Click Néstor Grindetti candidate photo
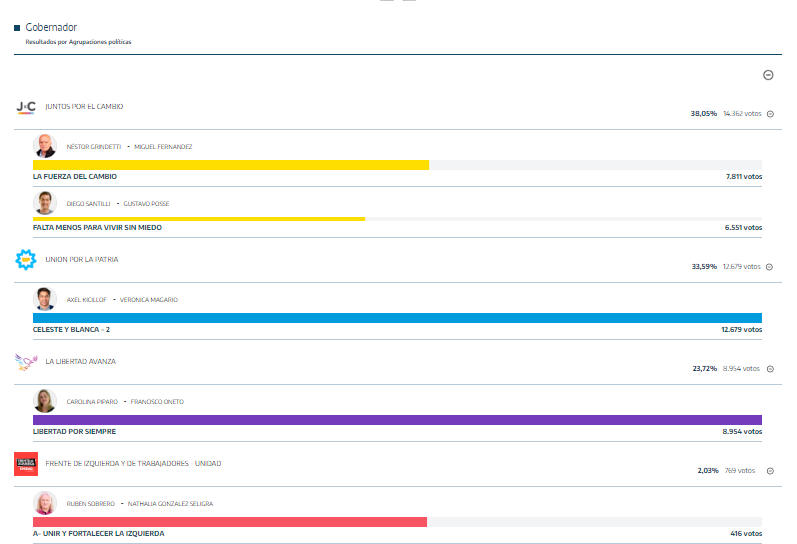 [x=45, y=146]
